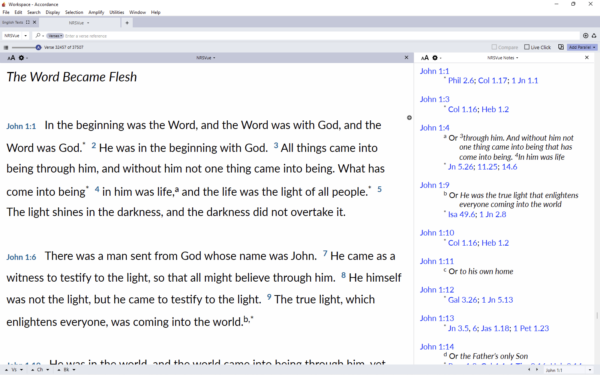Image resolution: width=600 pixels, height=375 pixels.
Task: Enable the Compare checkbox
Action: click(494, 47)
